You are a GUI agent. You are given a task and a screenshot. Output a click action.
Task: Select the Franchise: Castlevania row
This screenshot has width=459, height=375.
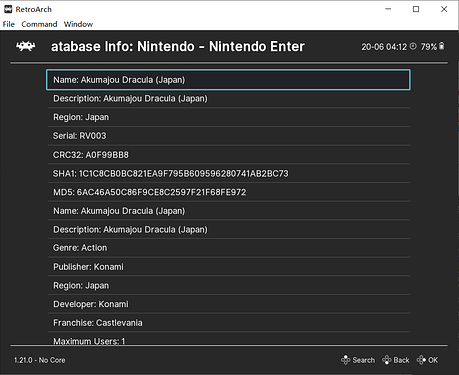tap(228, 323)
